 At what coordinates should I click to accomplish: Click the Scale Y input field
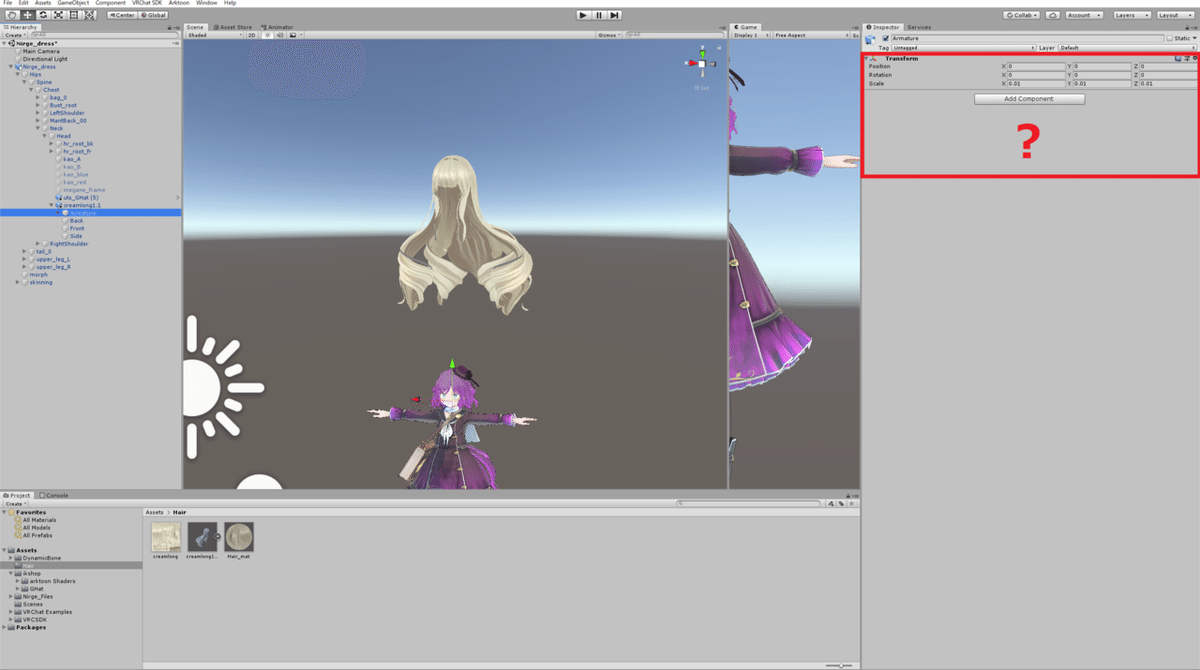click(x=1103, y=84)
